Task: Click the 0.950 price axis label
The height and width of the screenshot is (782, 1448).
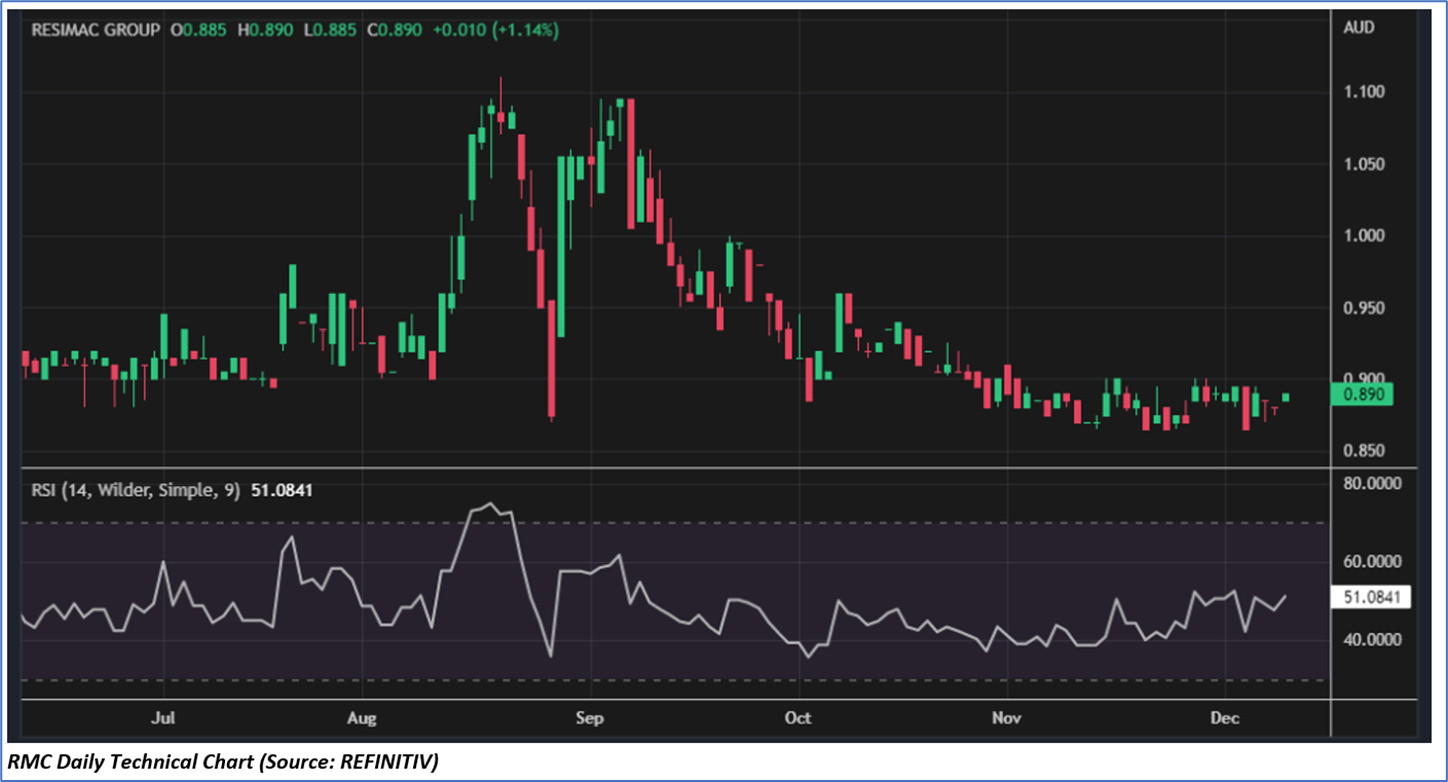Action: [x=1362, y=308]
